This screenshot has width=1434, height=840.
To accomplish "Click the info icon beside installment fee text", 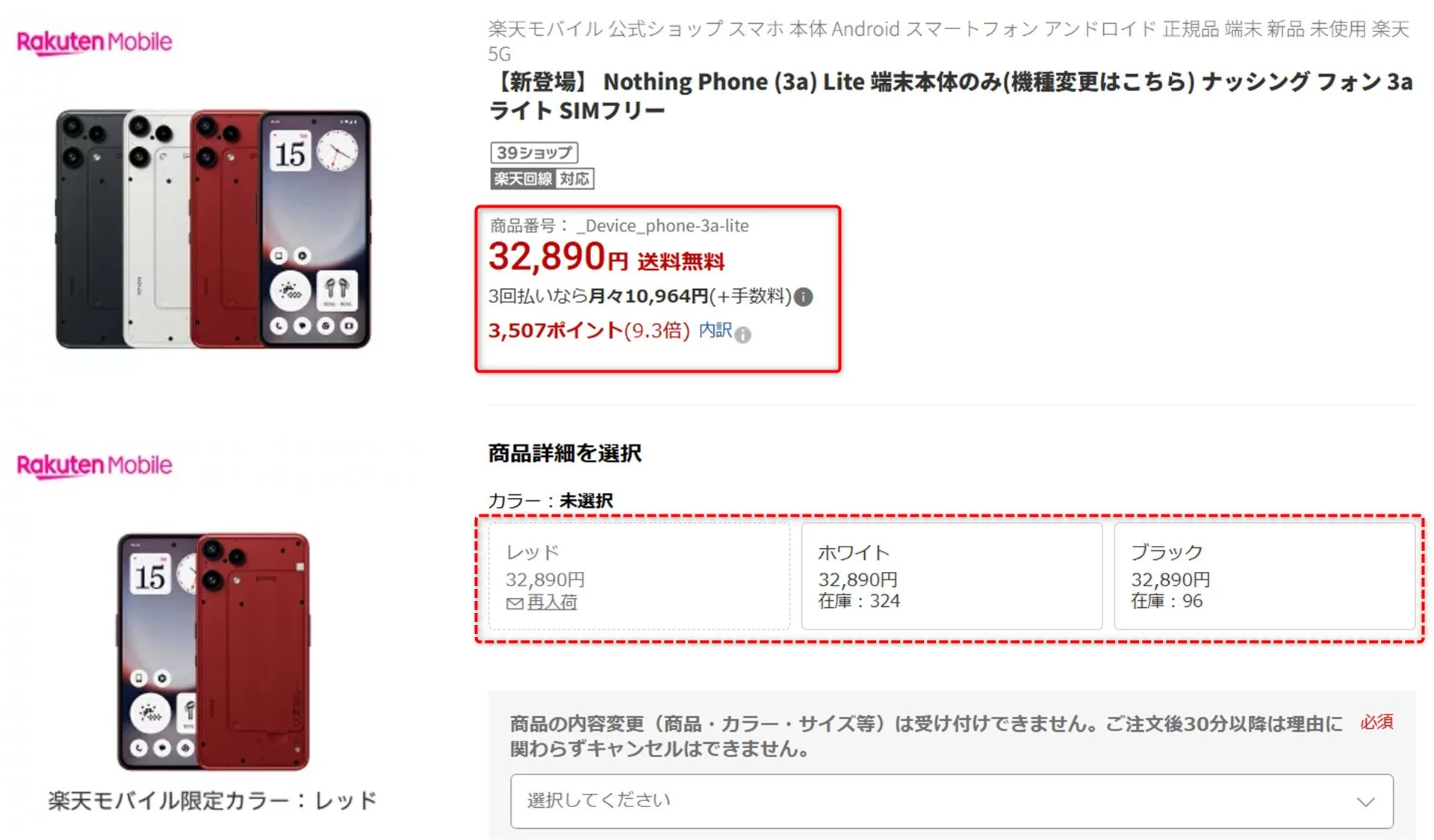I will [x=803, y=297].
